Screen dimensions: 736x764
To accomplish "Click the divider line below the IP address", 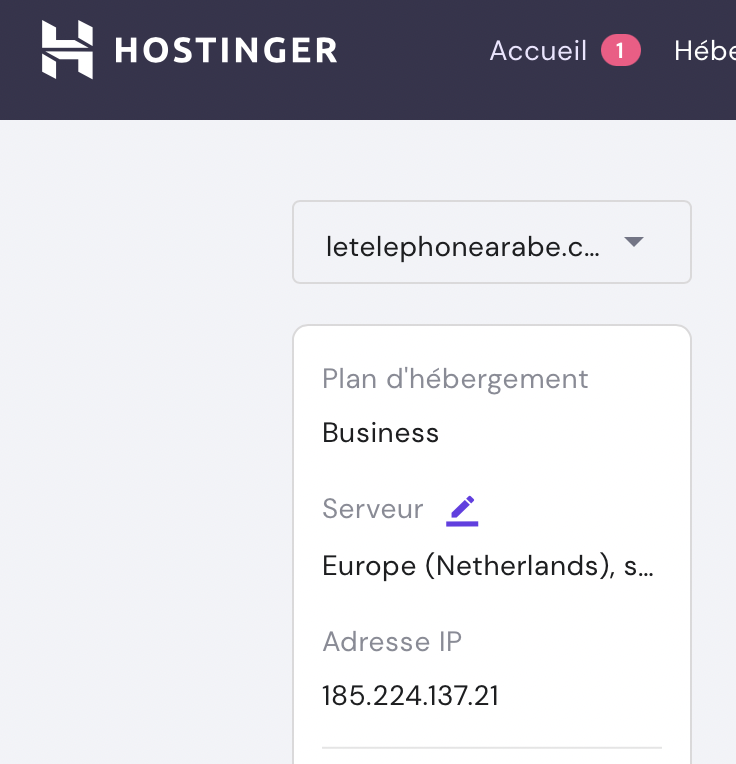I will pos(491,747).
